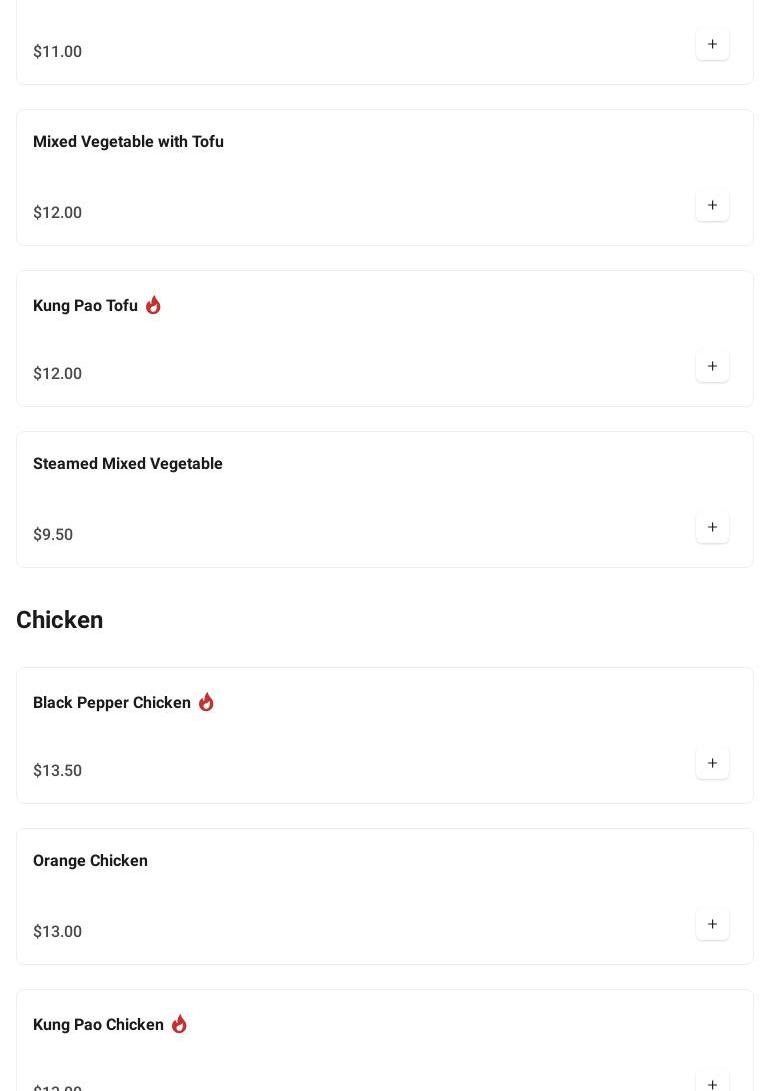Add Steamed Mixed Vegetable to order
This screenshot has width=770, height=1091.
tap(712, 527)
